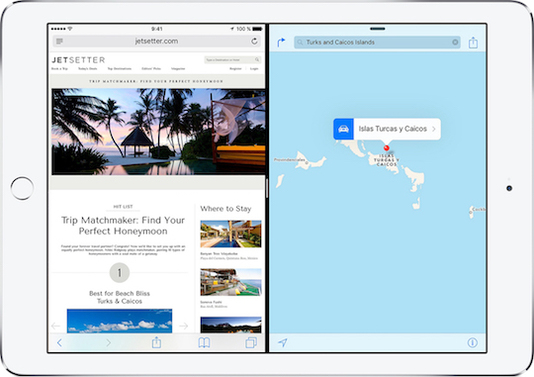The width and height of the screenshot is (534, 377).
Task: Tap the Turks and Caicos Islands search field
Action: (x=377, y=42)
